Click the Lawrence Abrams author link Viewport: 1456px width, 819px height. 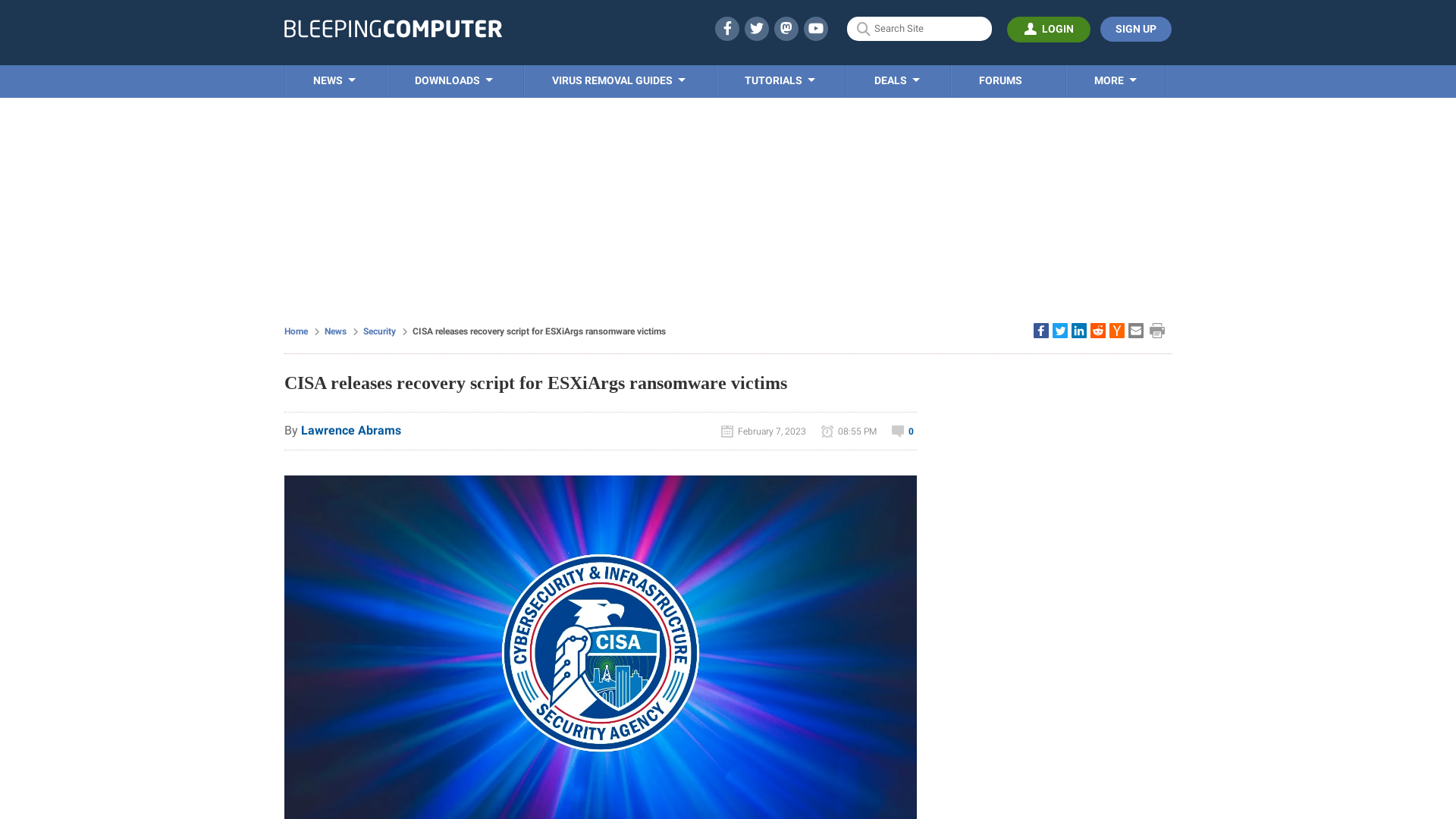pos(350,430)
